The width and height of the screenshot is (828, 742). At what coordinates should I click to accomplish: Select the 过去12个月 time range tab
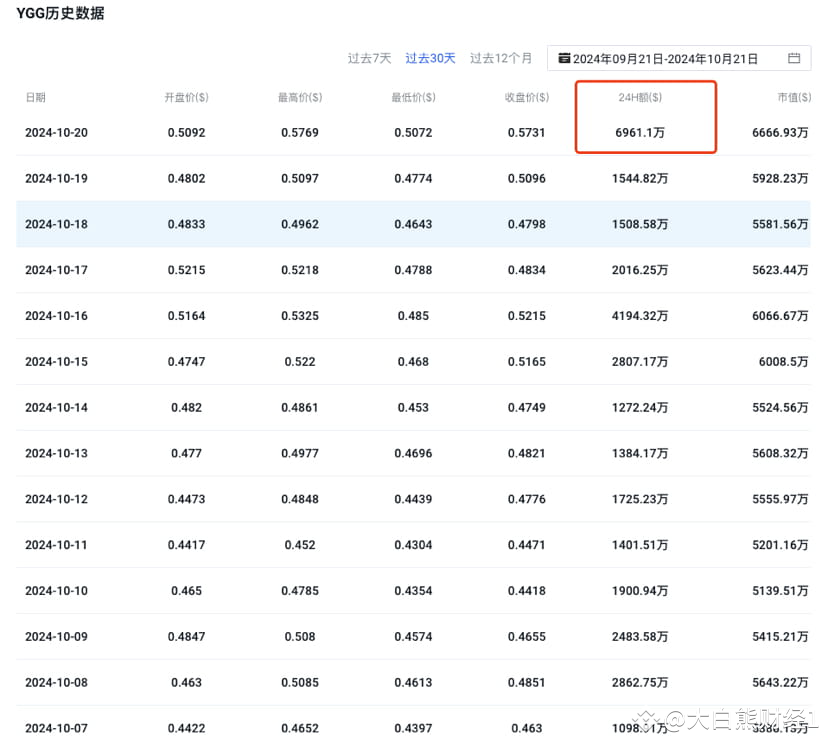[x=501, y=58]
